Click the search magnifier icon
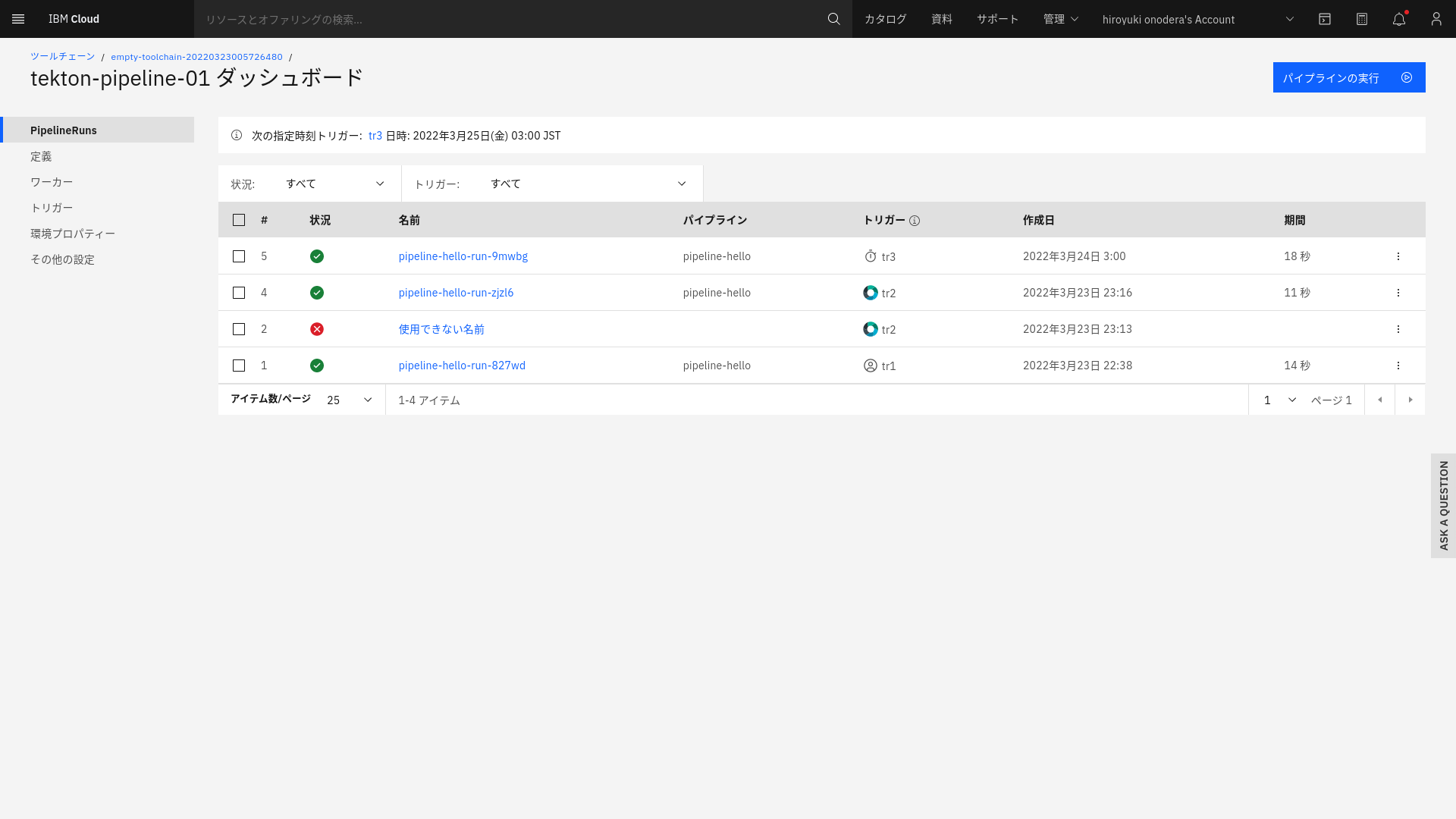Screen dimensions: 1456x819 pos(833,19)
